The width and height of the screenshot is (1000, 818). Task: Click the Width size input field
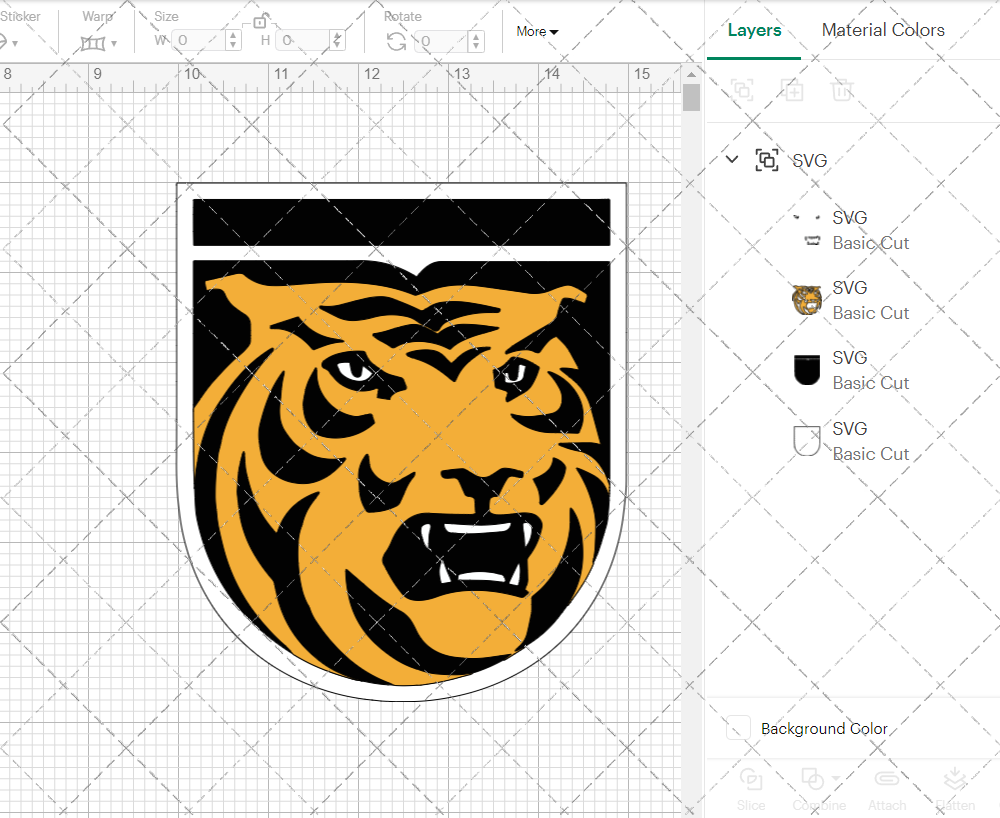[198, 41]
